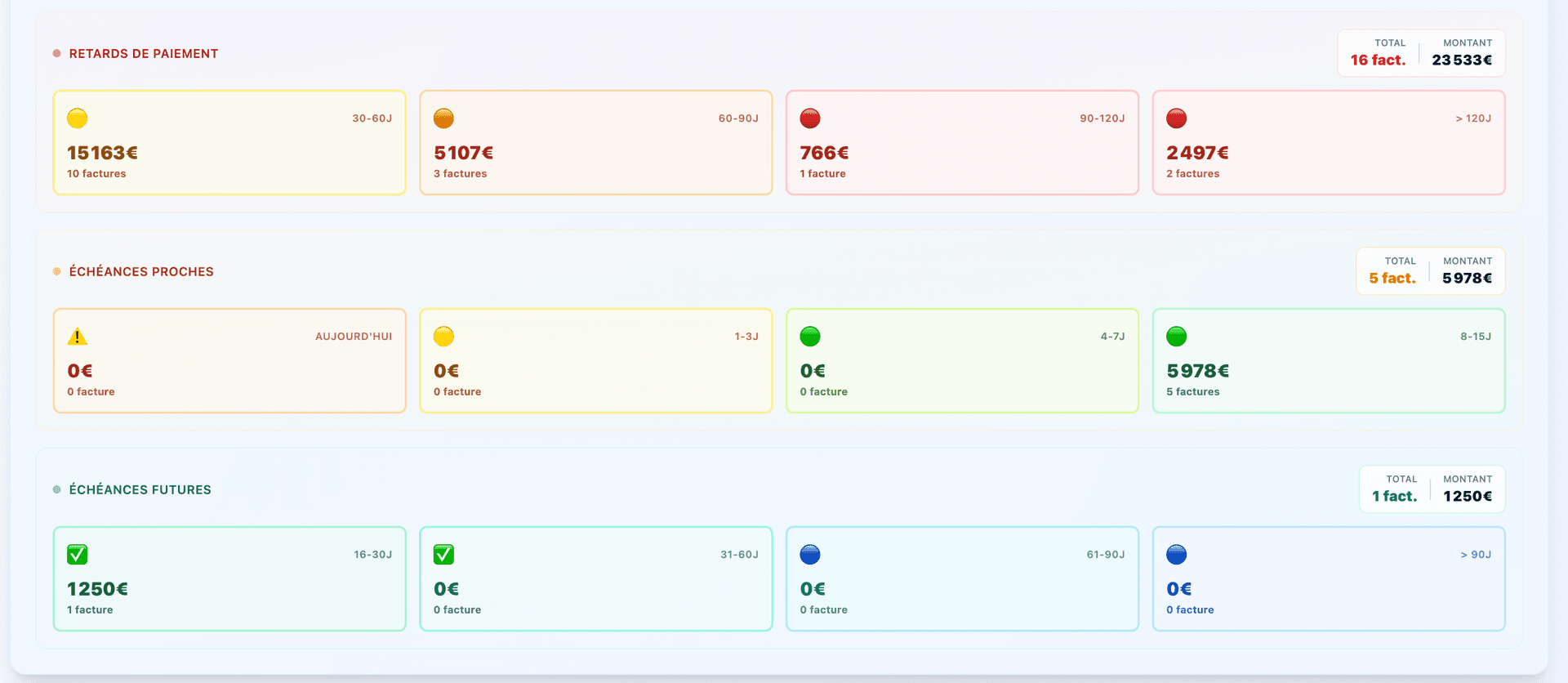Click green checkmark icon in 16-30J card
1568x683 pixels.
click(78, 555)
